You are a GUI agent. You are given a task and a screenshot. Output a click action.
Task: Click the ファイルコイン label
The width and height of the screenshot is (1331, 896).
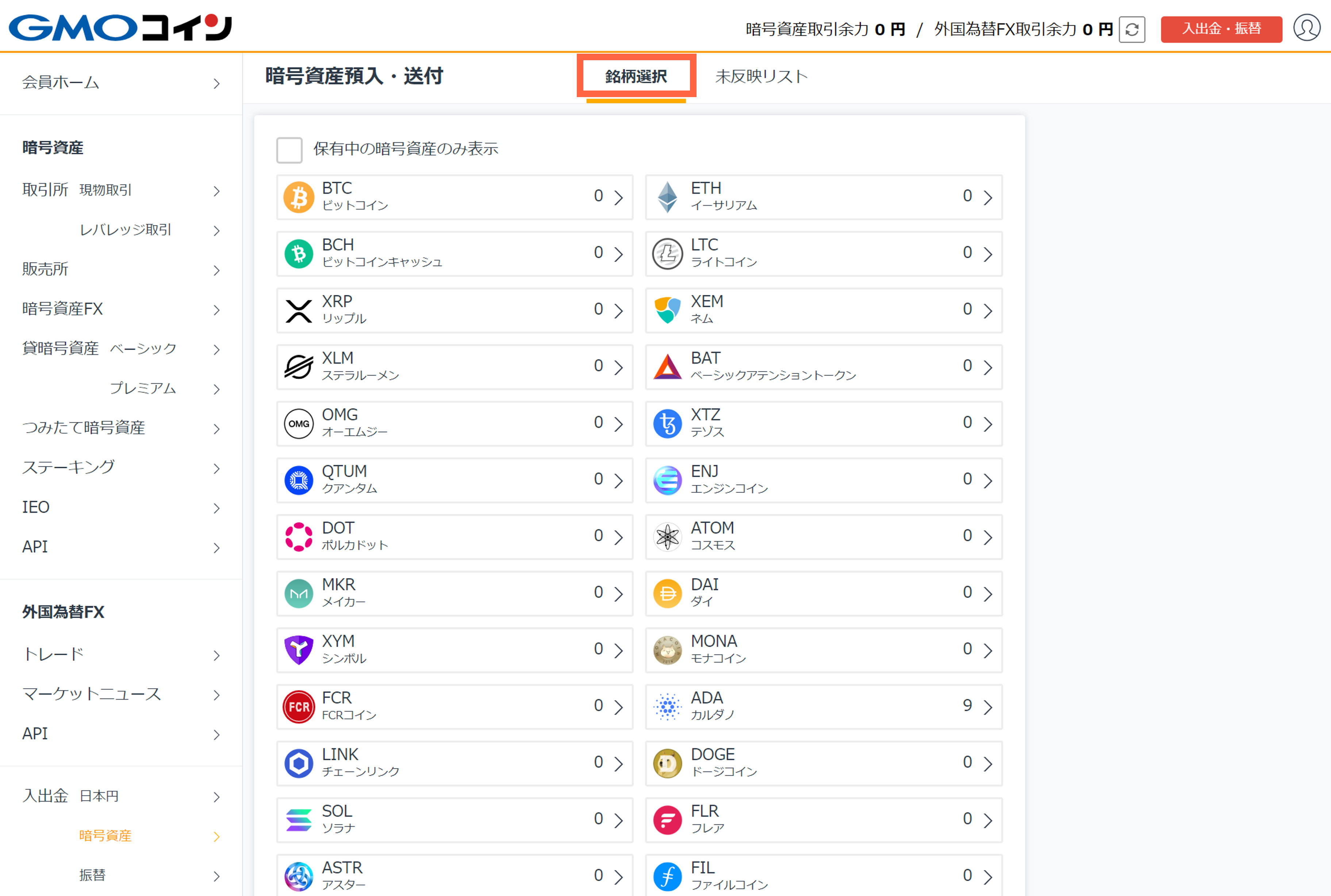point(729,885)
